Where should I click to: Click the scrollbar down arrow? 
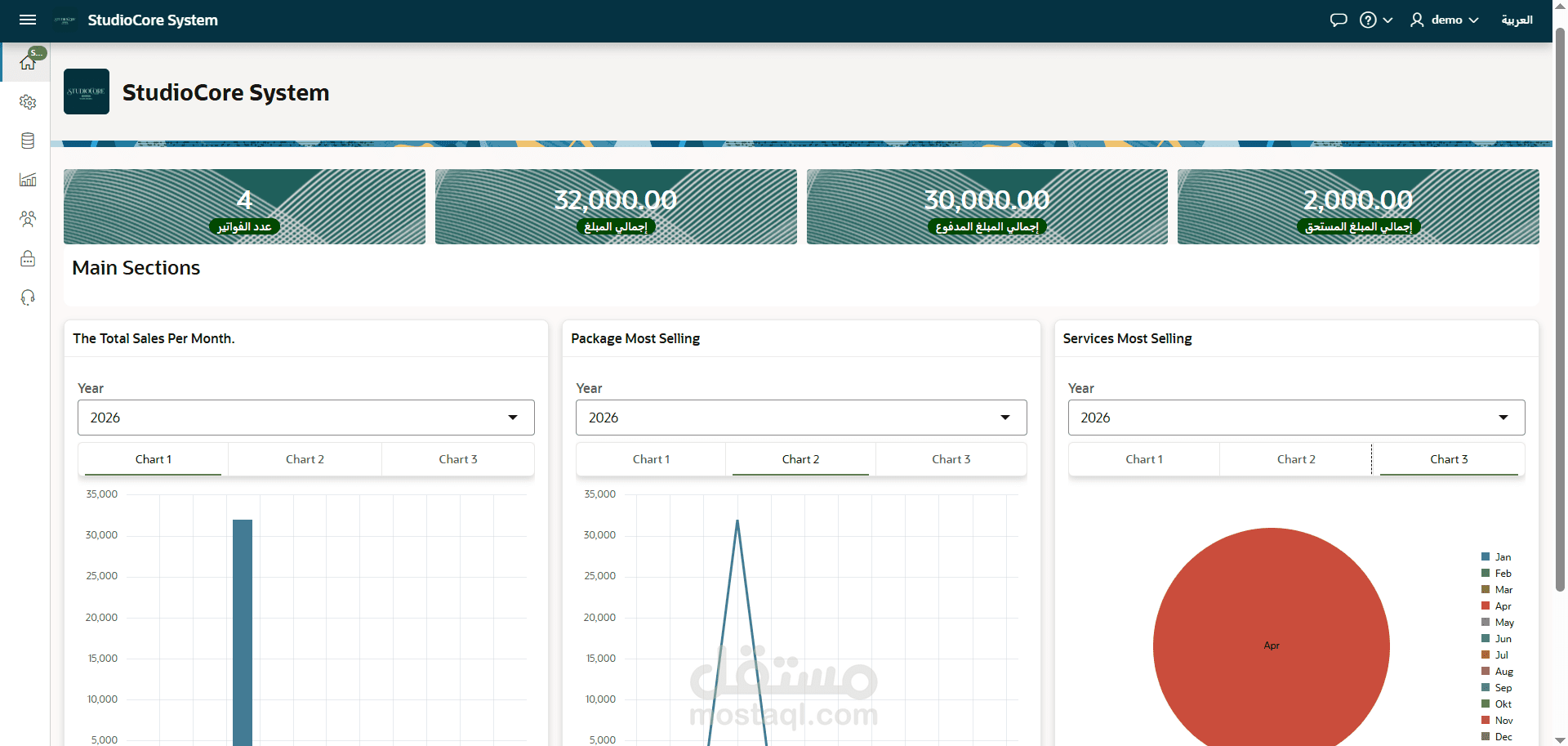(x=1560, y=739)
